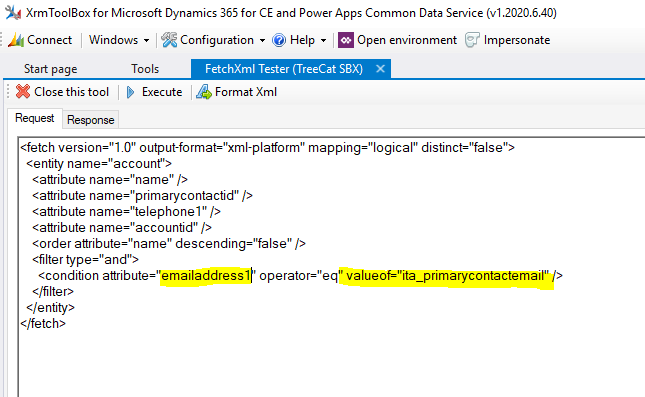Click the Connect chart icon
The image size is (645, 397).
16,40
